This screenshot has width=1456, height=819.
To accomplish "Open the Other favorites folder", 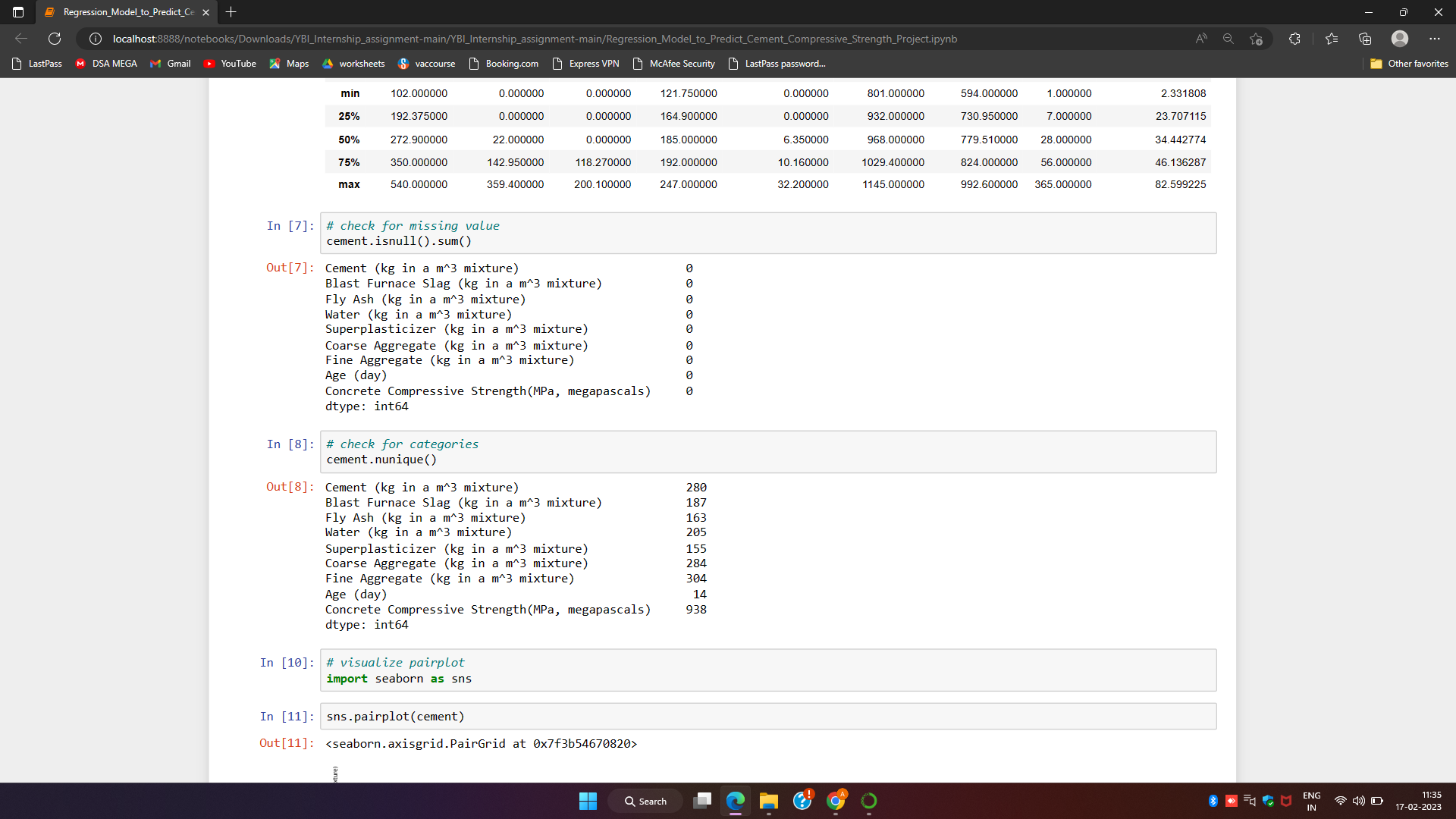I will [1409, 64].
